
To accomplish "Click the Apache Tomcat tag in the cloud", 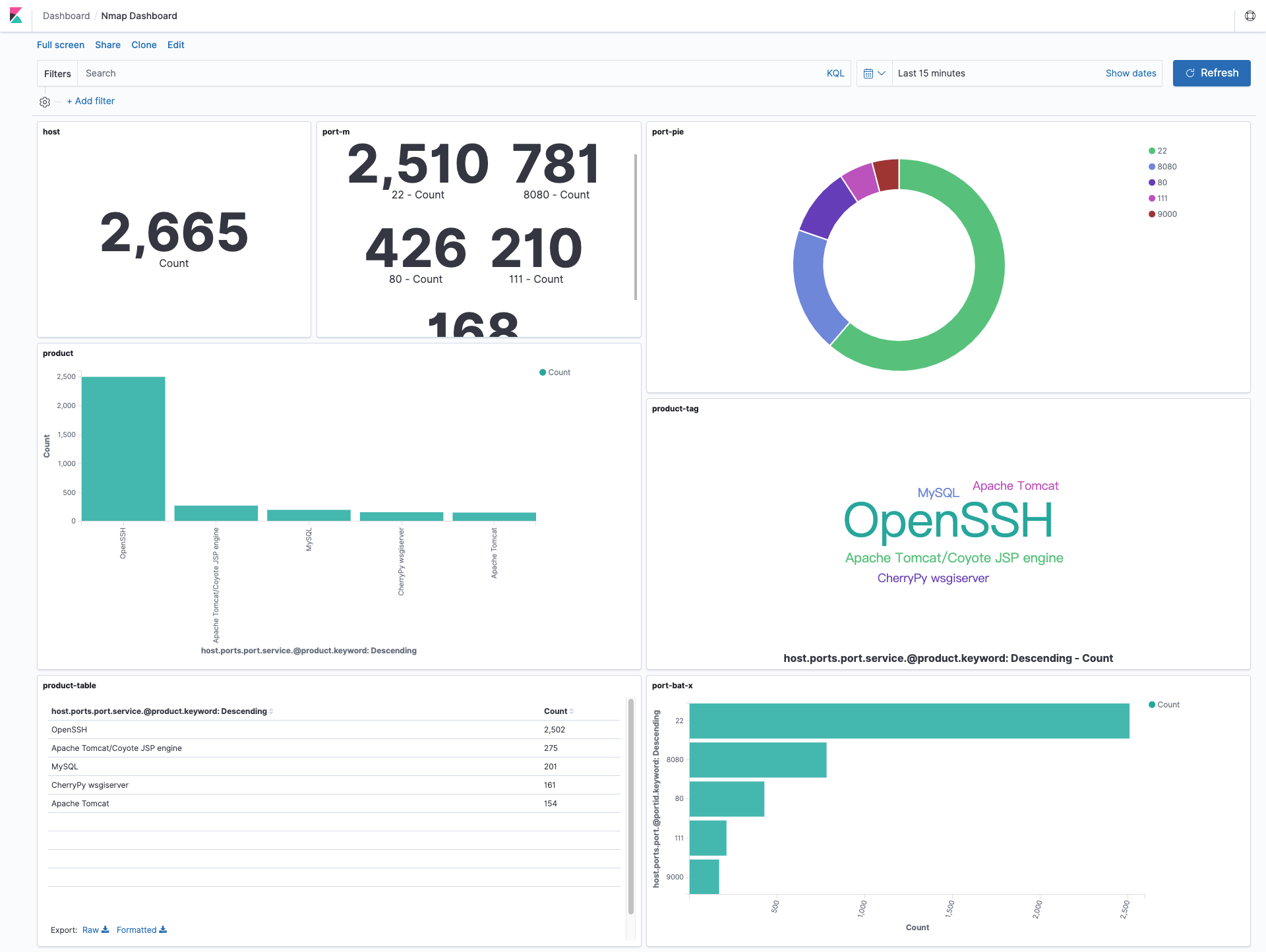I will coord(1015,486).
